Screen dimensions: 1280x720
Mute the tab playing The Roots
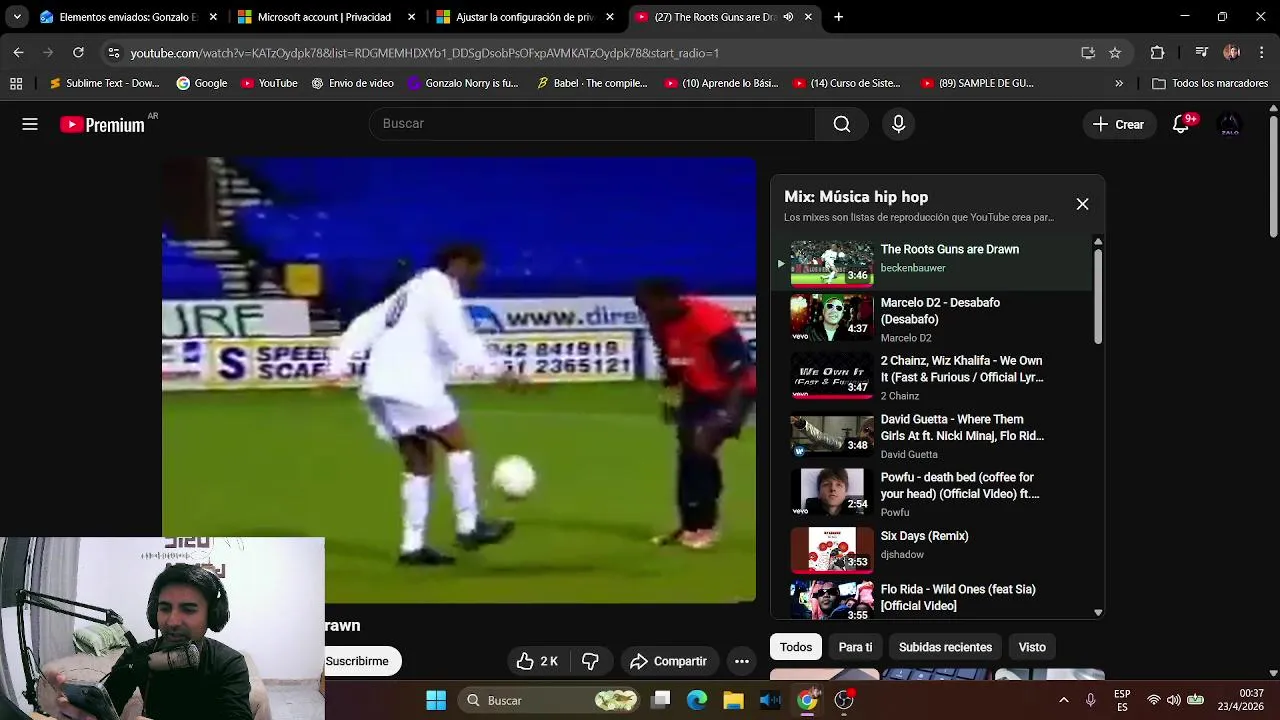(788, 17)
